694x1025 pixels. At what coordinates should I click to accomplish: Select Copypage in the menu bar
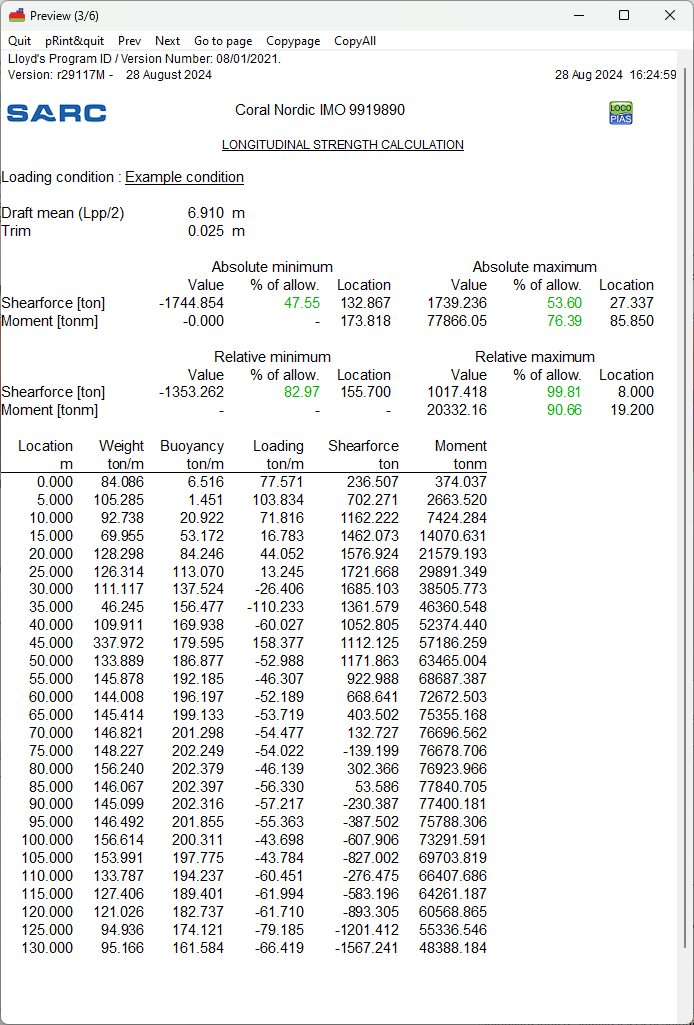pos(293,41)
